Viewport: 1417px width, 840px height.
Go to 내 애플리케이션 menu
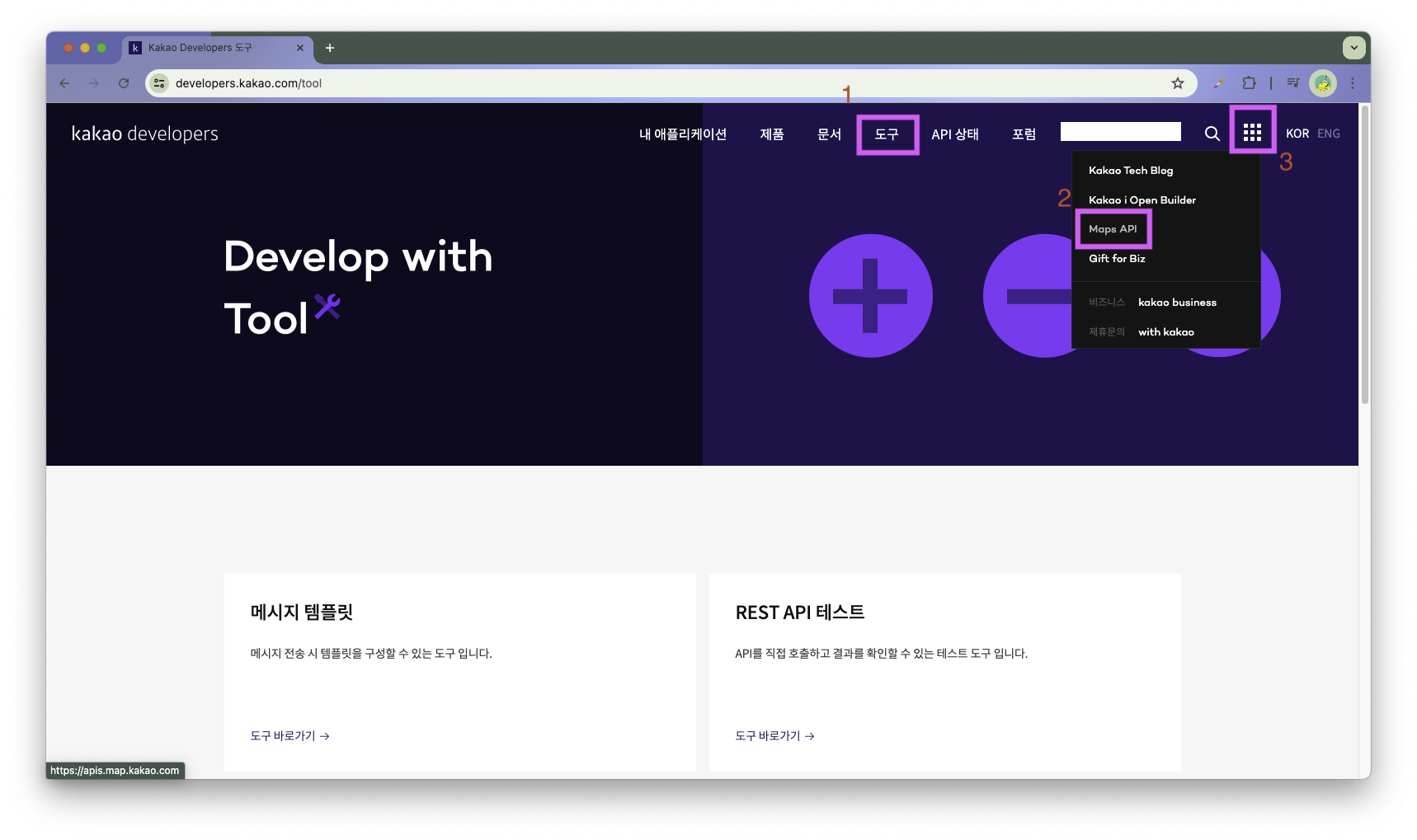683,134
